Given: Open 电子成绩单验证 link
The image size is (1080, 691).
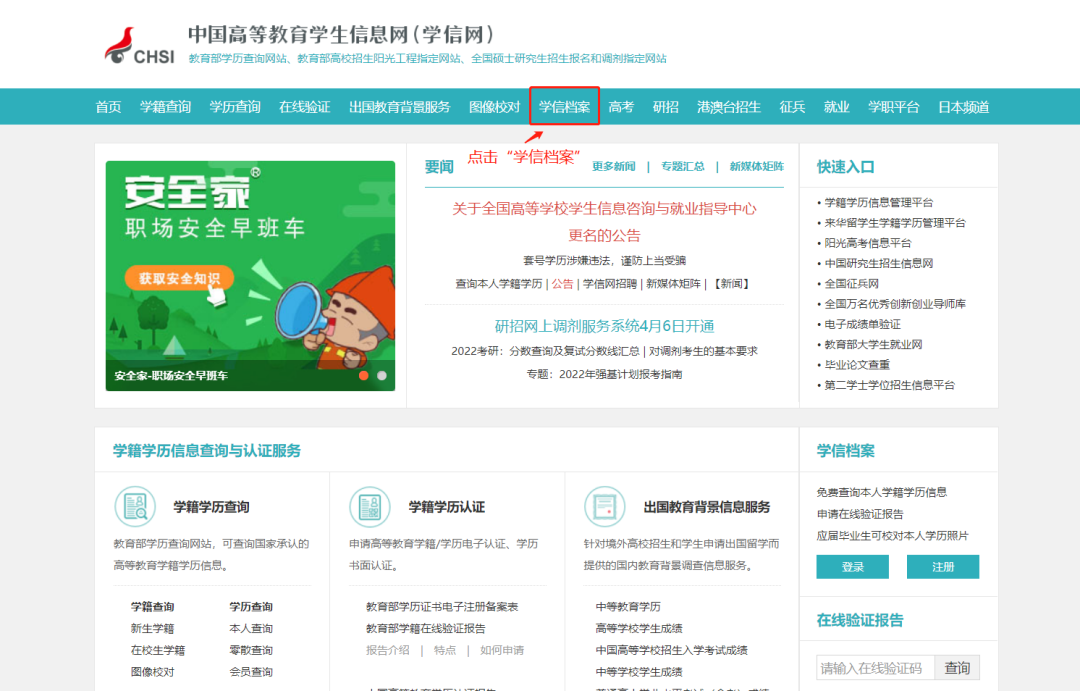Looking at the screenshot, I should tap(862, 324).
